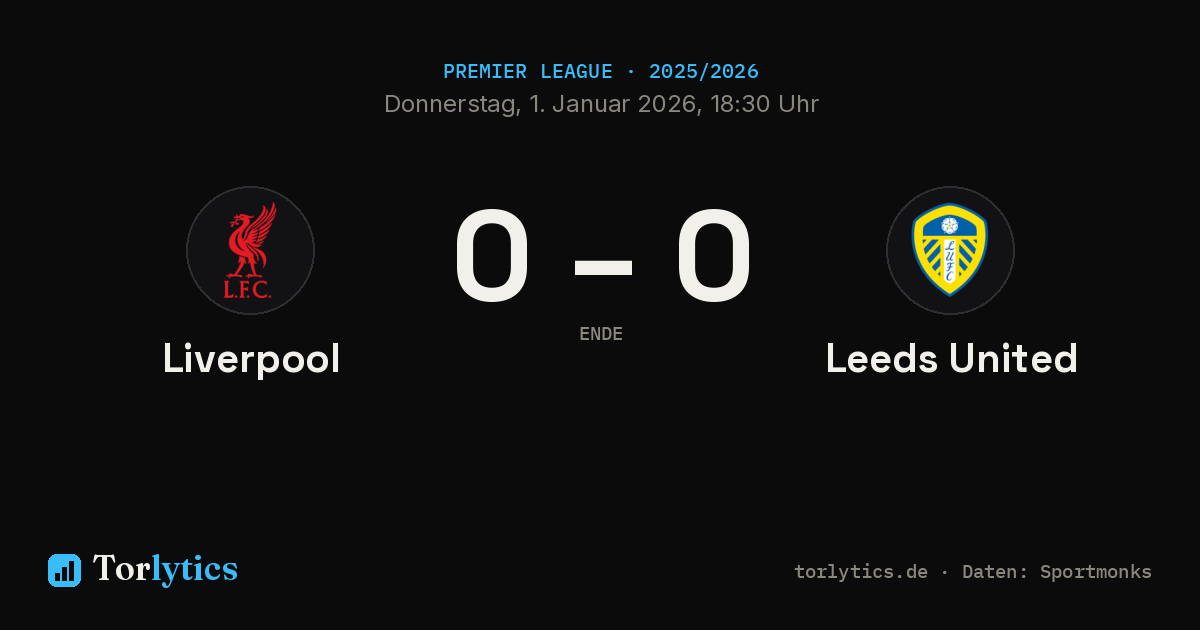The height and width of the screenshot is (630, 1200).
Task: Click the red Liver bird emblem
Action: pyautogui.click(x=251, y=240)
